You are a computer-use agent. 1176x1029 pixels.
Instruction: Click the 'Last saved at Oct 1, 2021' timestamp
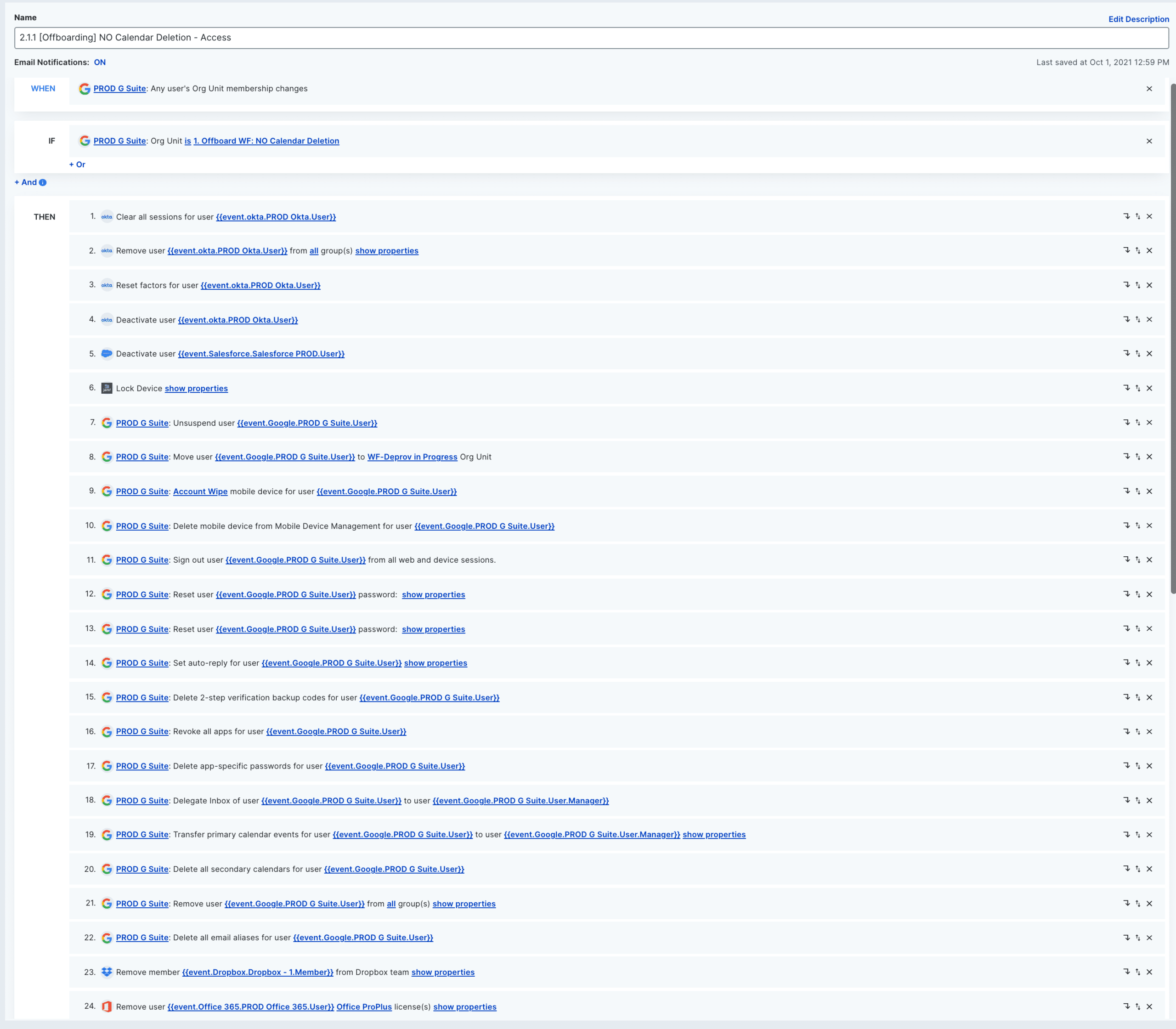[1102, 62]
